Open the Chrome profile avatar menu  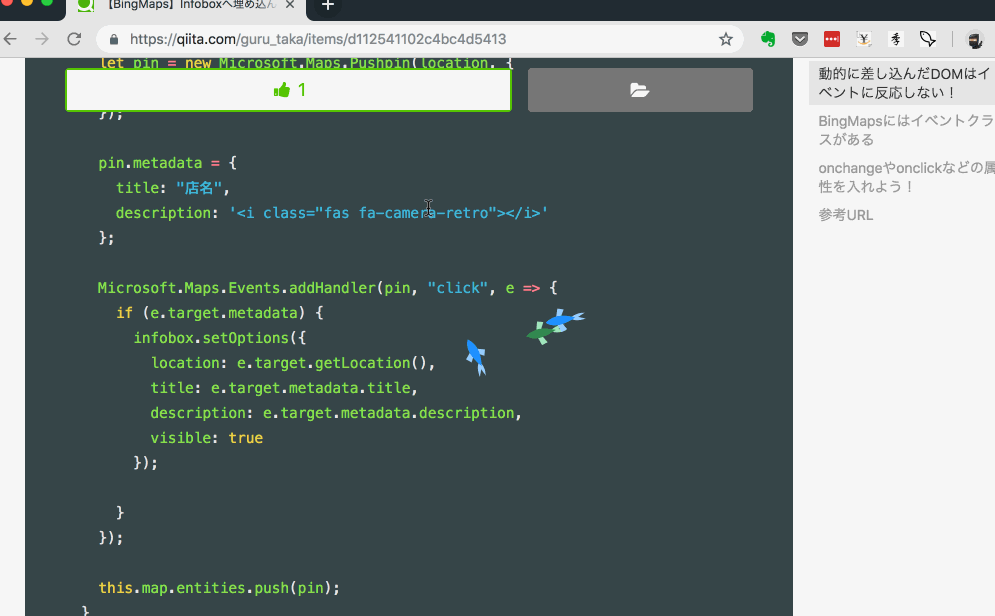[975, 40]
